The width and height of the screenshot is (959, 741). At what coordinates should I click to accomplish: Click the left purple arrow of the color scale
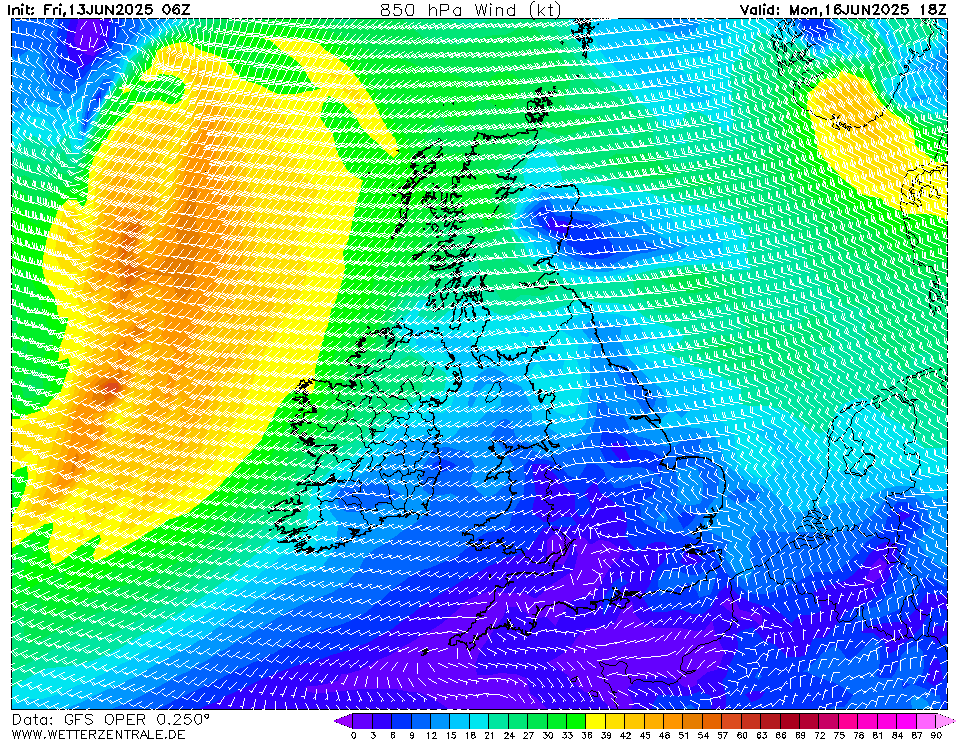(343, 721)
